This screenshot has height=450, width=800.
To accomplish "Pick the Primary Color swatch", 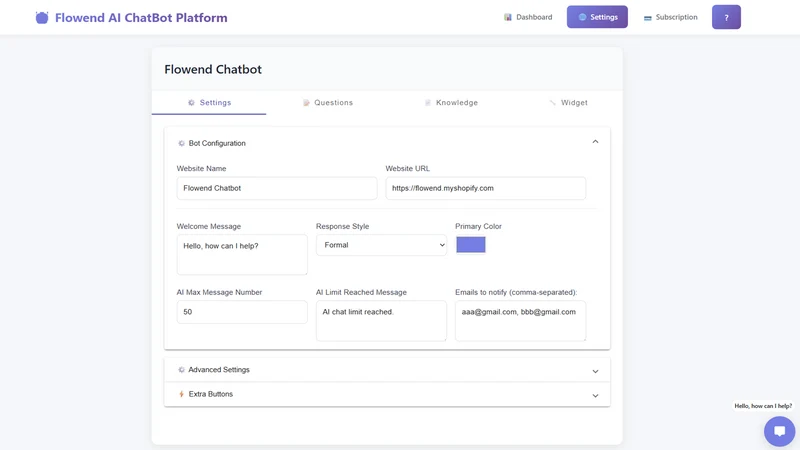I will [x=470, y=244].
